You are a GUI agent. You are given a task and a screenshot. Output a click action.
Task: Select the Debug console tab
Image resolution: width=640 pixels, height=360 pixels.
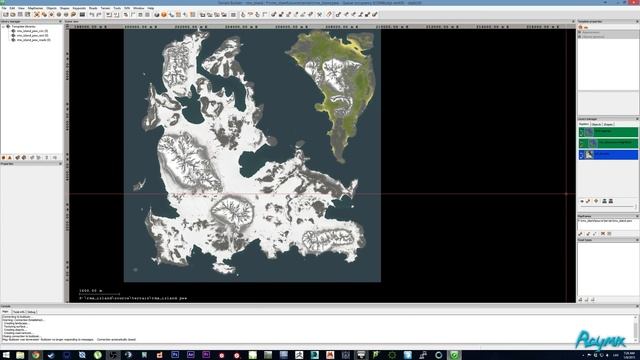click(x=31, y=312)
